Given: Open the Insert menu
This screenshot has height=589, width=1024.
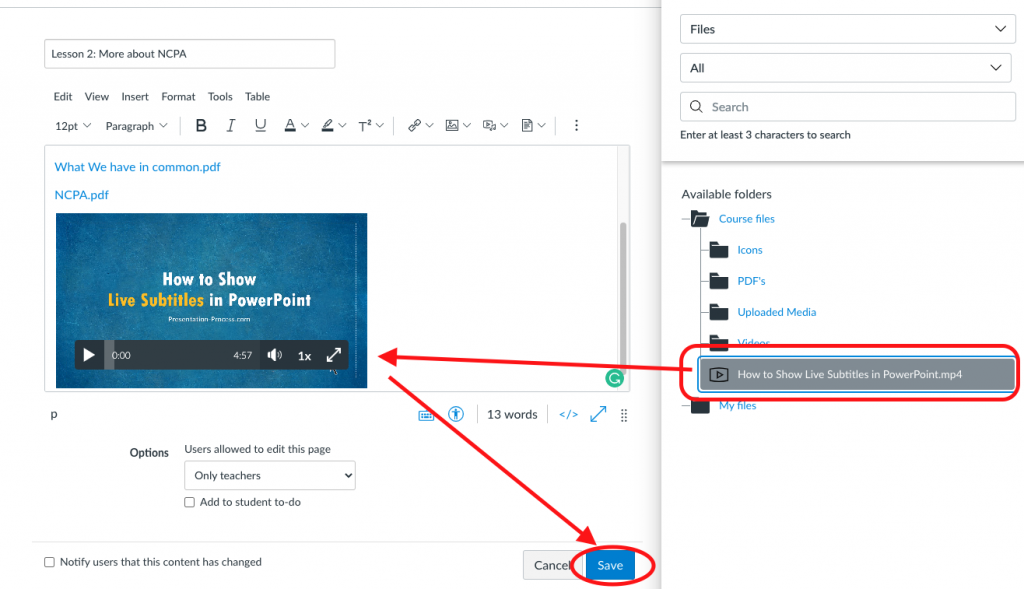Looking at the screenshot, I should (135, 97).
